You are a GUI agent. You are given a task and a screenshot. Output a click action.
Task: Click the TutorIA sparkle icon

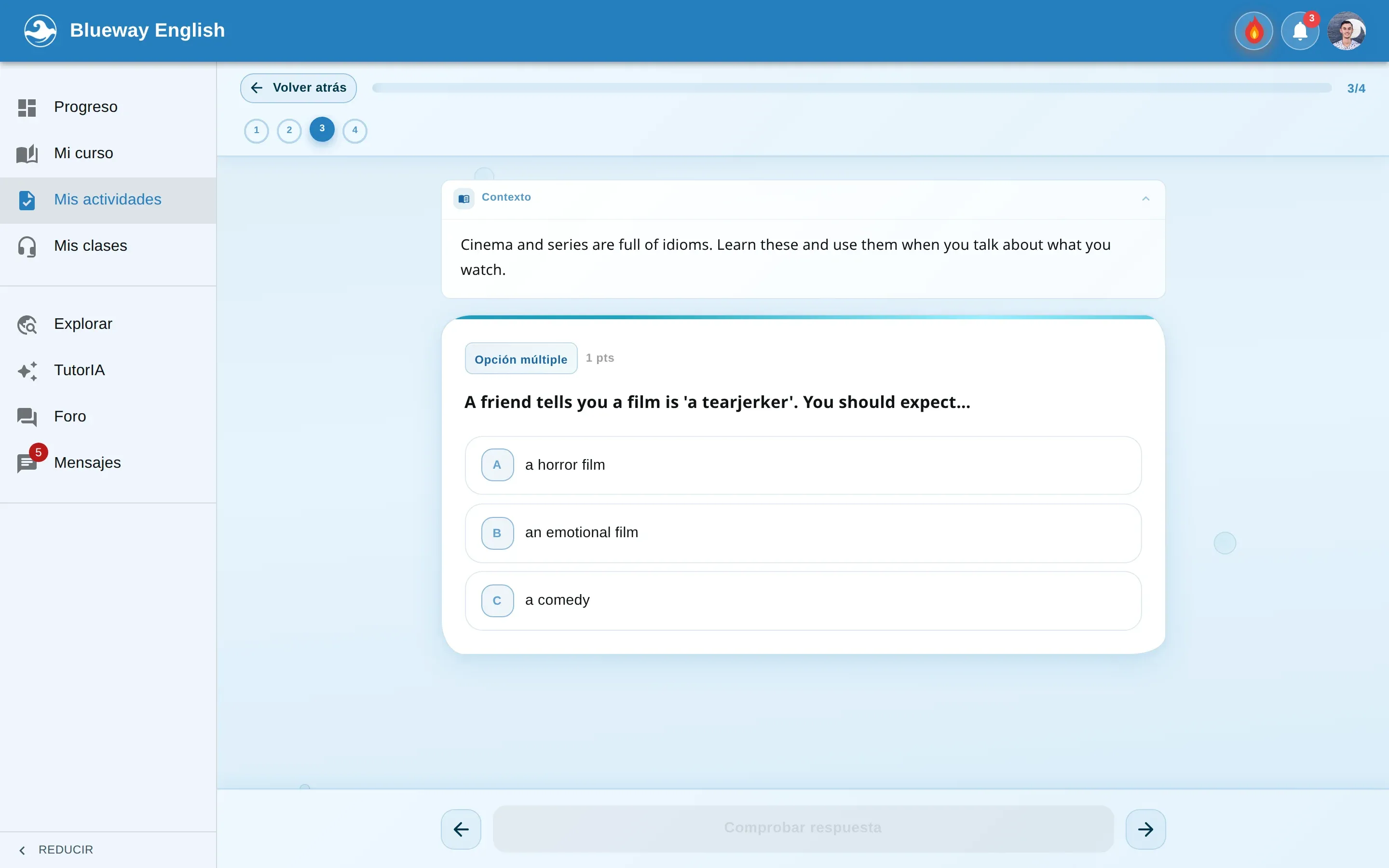27,371
